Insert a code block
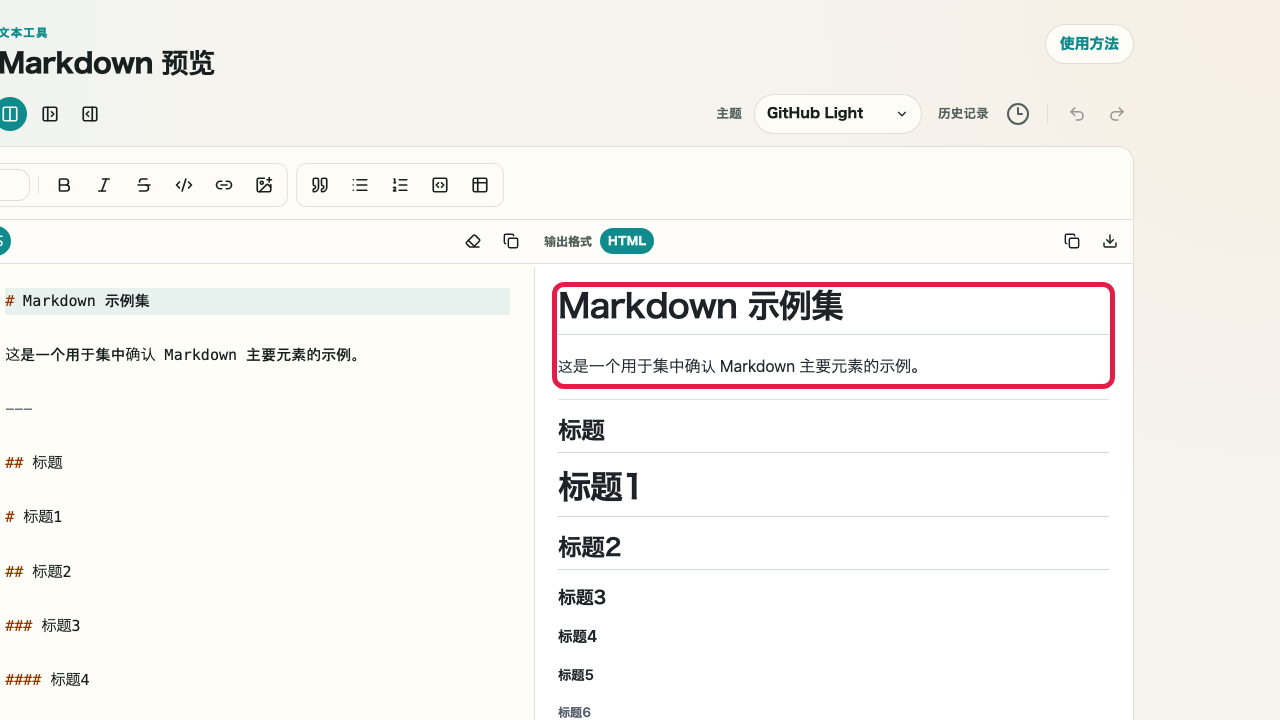The width and height of the screenshot is (1280, 720). click(440, 185)
